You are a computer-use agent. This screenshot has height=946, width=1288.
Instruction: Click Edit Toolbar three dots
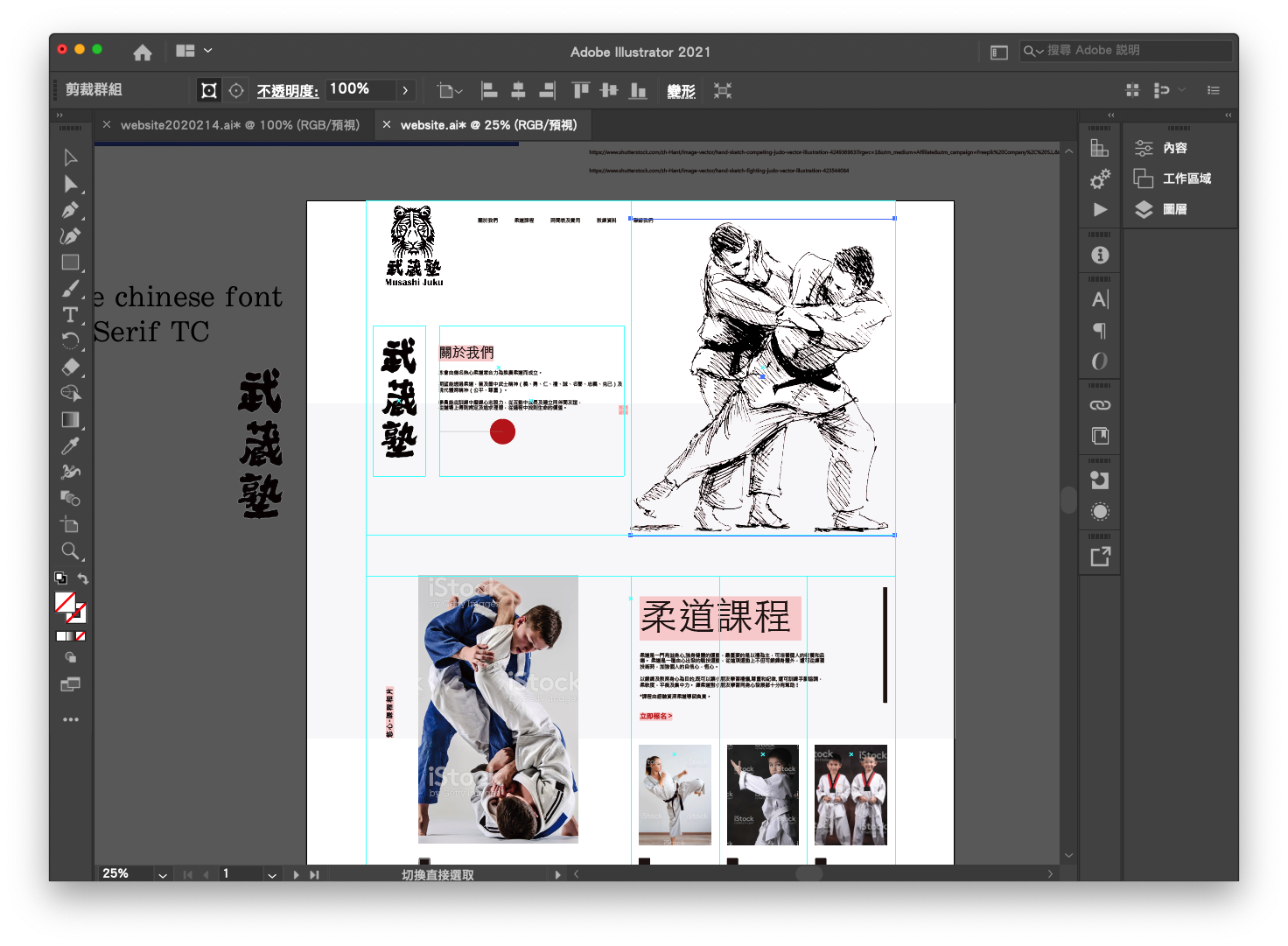coord(71,719)
